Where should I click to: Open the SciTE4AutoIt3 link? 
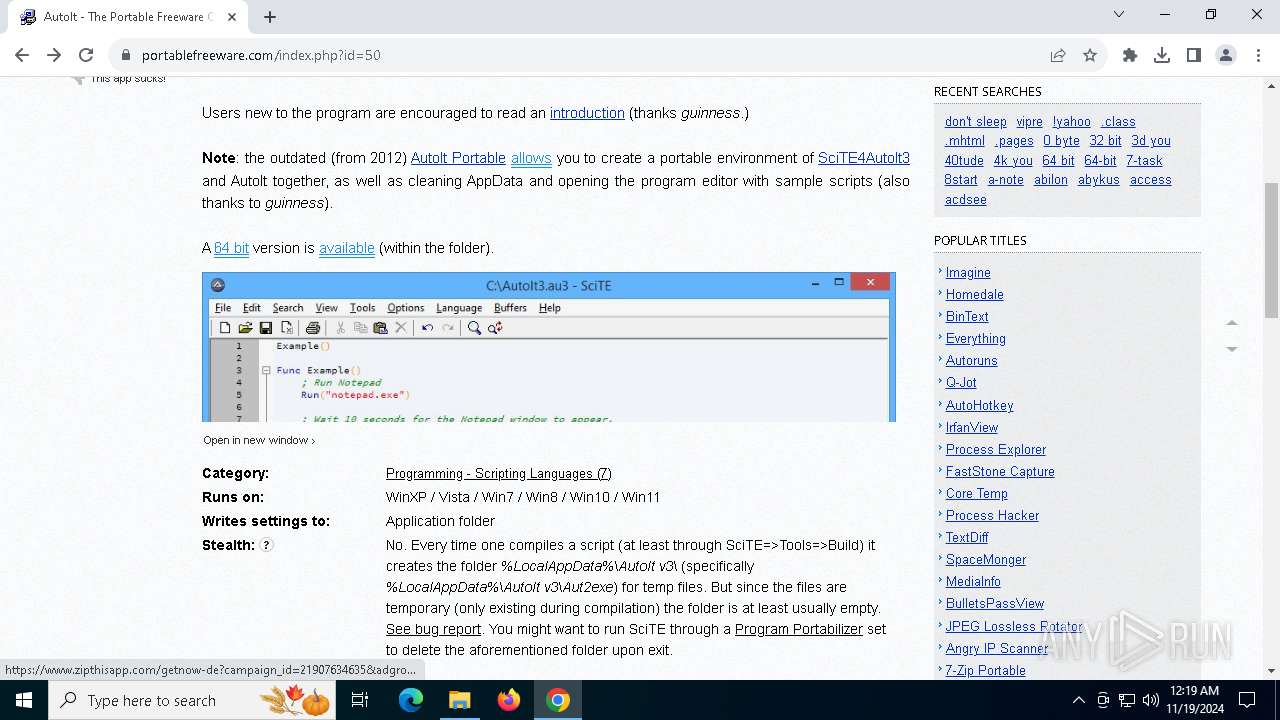(864, 158)
